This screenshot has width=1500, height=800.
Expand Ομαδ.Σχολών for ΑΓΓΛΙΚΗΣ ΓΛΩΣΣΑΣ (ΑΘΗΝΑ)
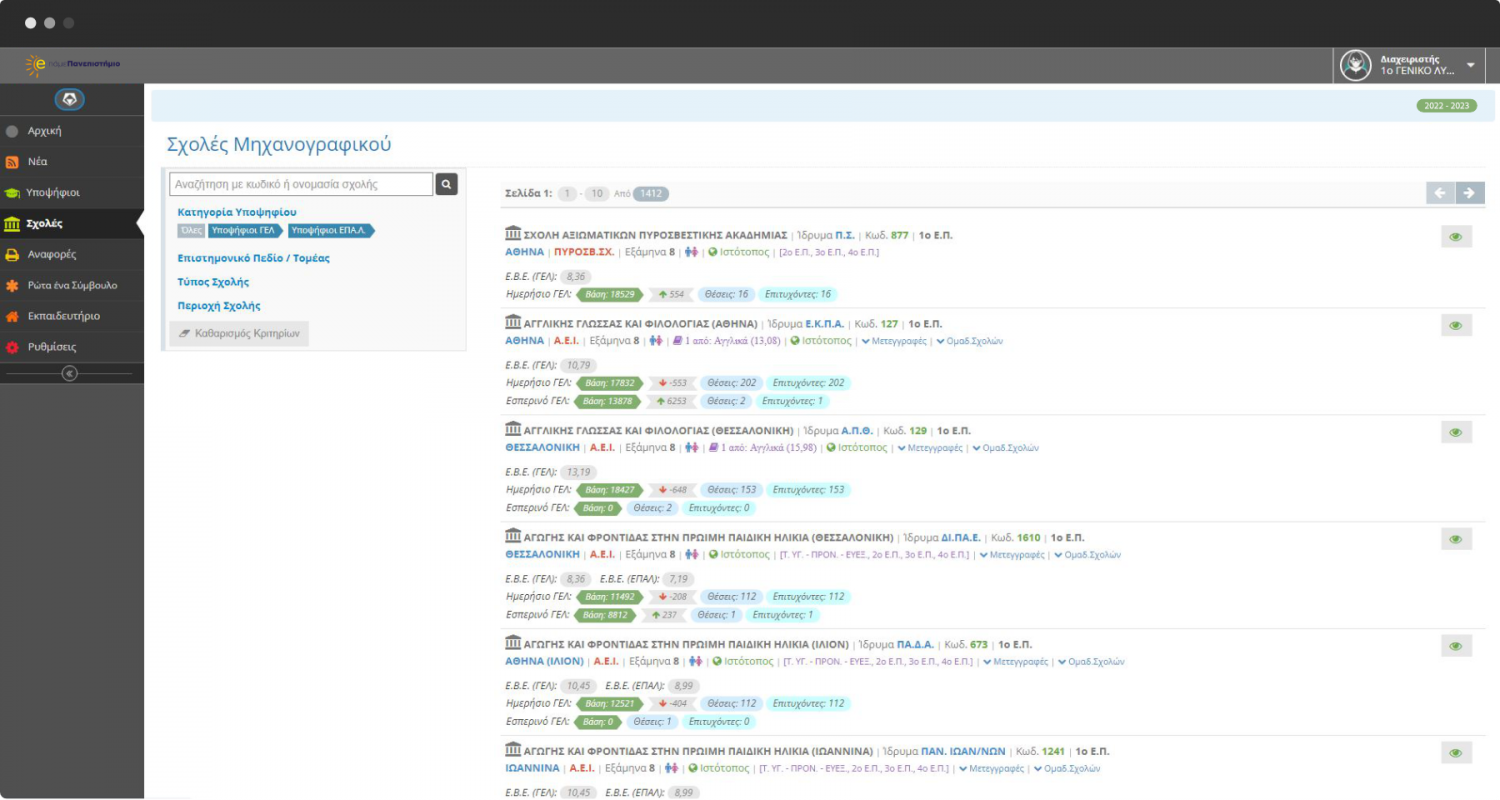[x=970, y=341]
